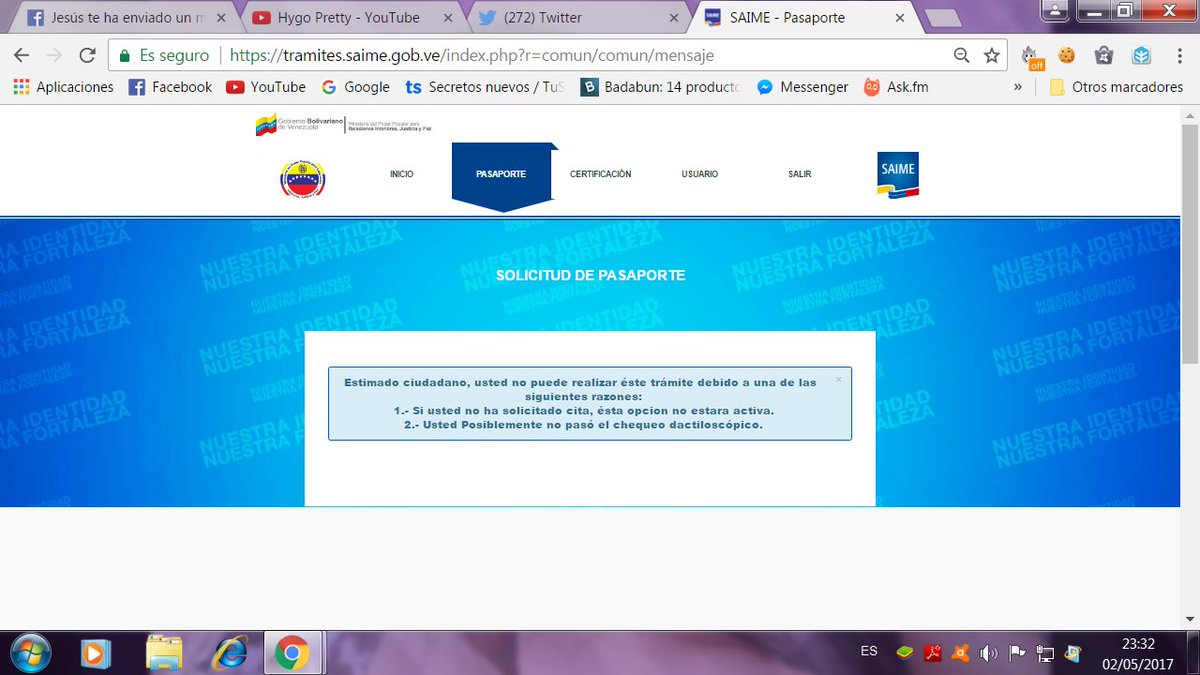The height and width of the screenshot is (675, 1200).
Task: Click the blue Windscribe extension icon
Action: click(1140, 55)
